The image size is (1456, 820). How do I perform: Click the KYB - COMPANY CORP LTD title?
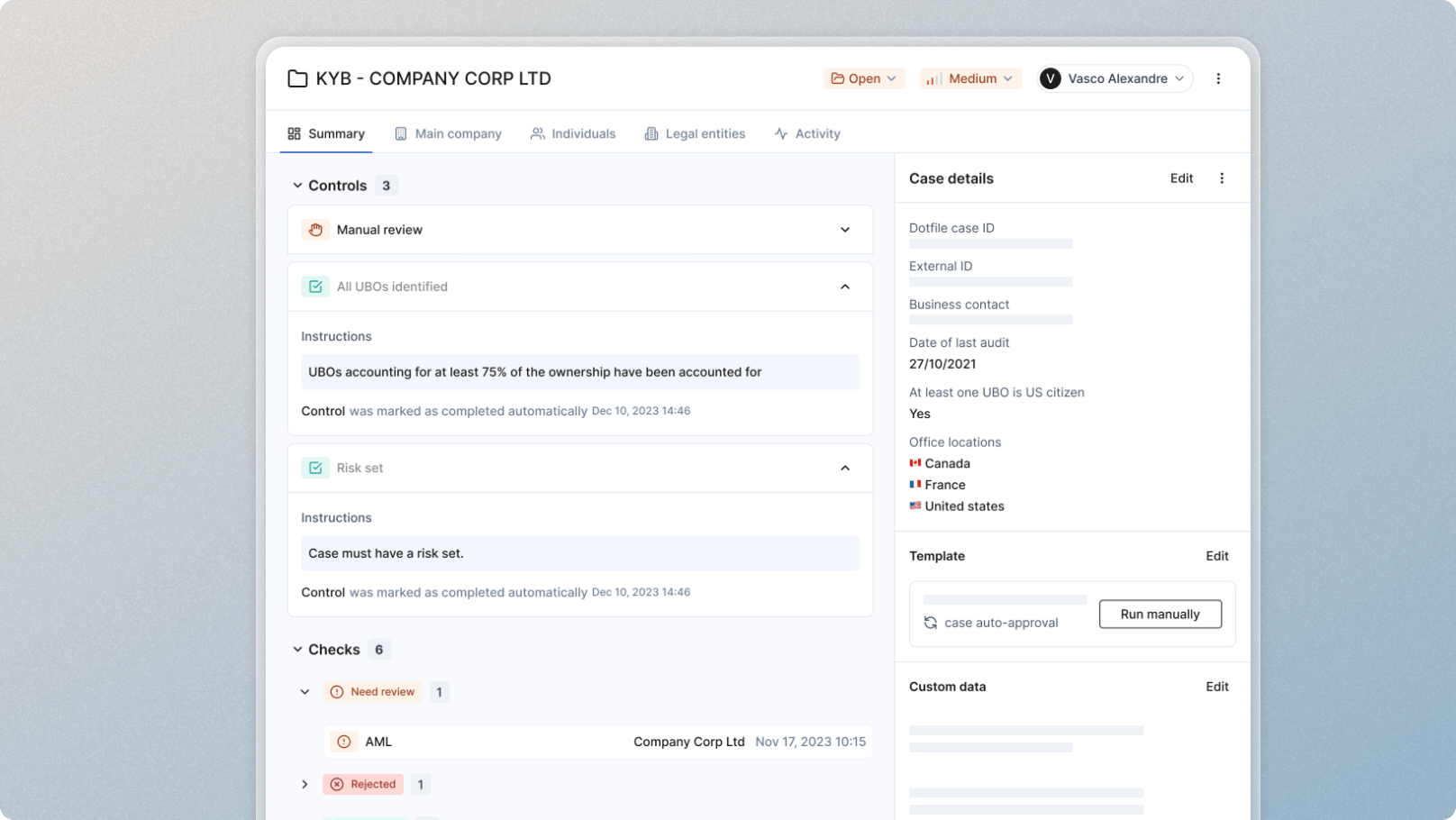click(433, 78)
